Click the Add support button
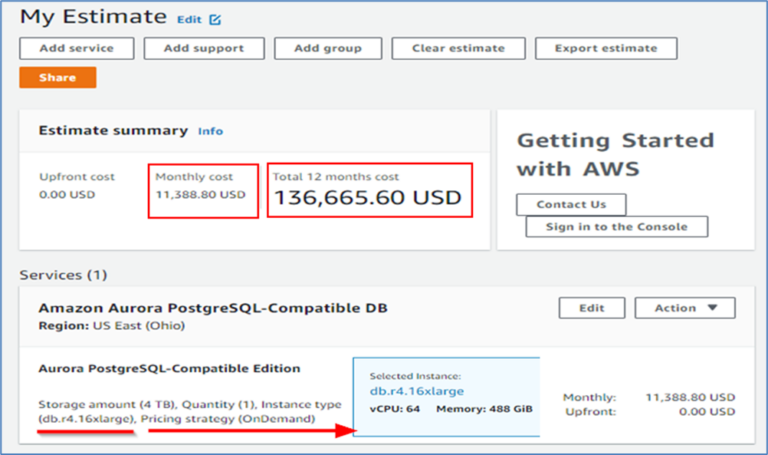The image size is (768, 455). 204,48
